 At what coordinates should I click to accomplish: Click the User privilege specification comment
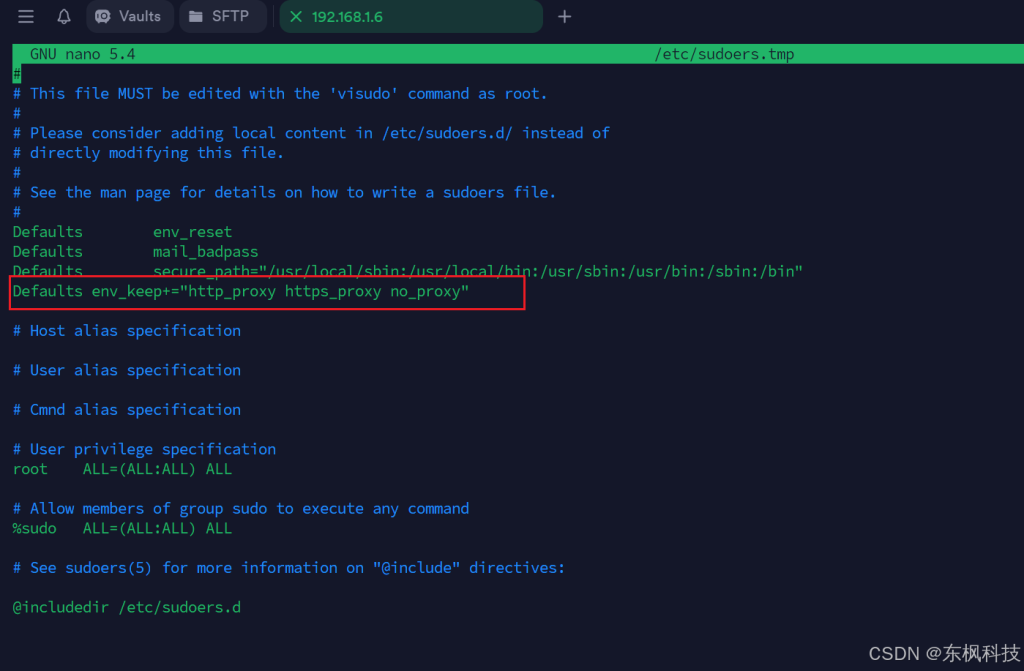coord(144,450)
